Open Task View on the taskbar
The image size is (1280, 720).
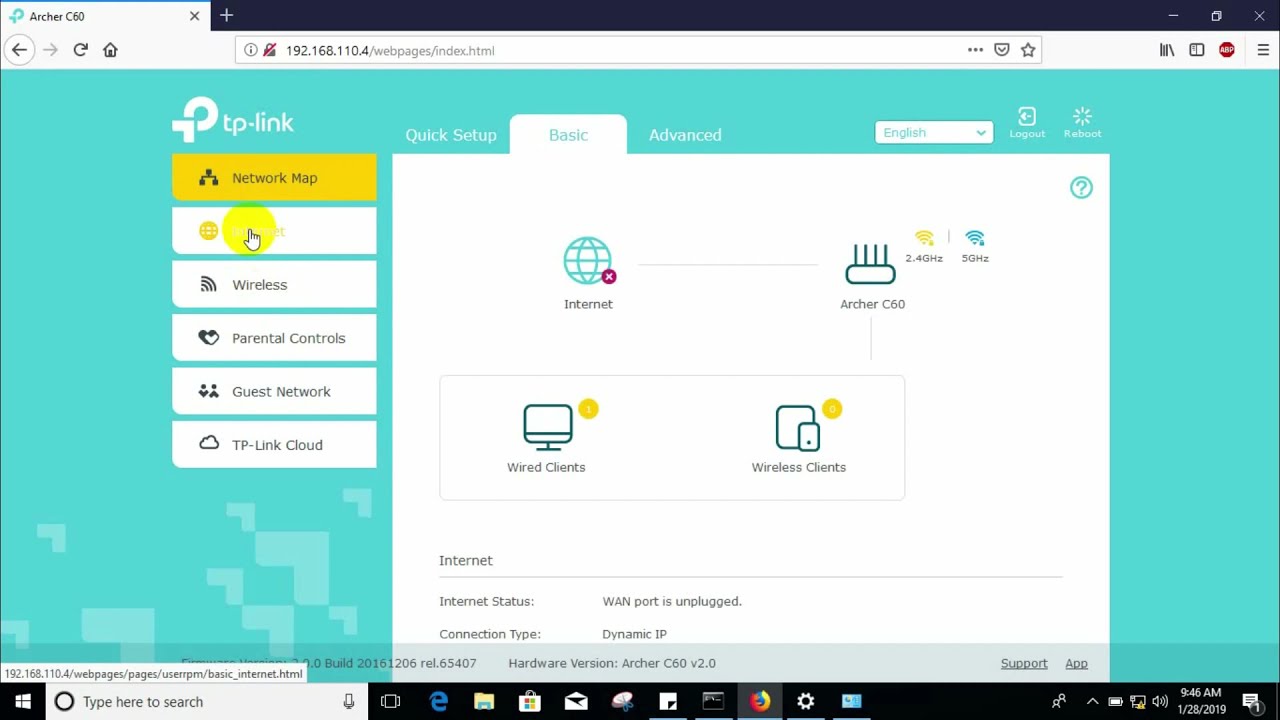[x=390, y=701]
